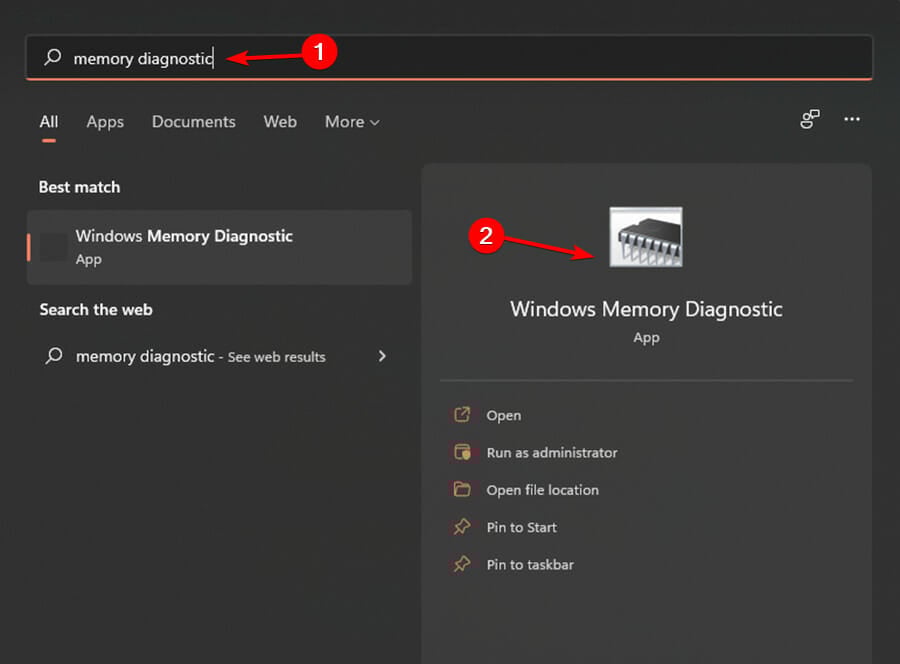The width and height of the screenshot is (900, 664).
Task: Click the web search magnifier icon
Action: (54, 356)
